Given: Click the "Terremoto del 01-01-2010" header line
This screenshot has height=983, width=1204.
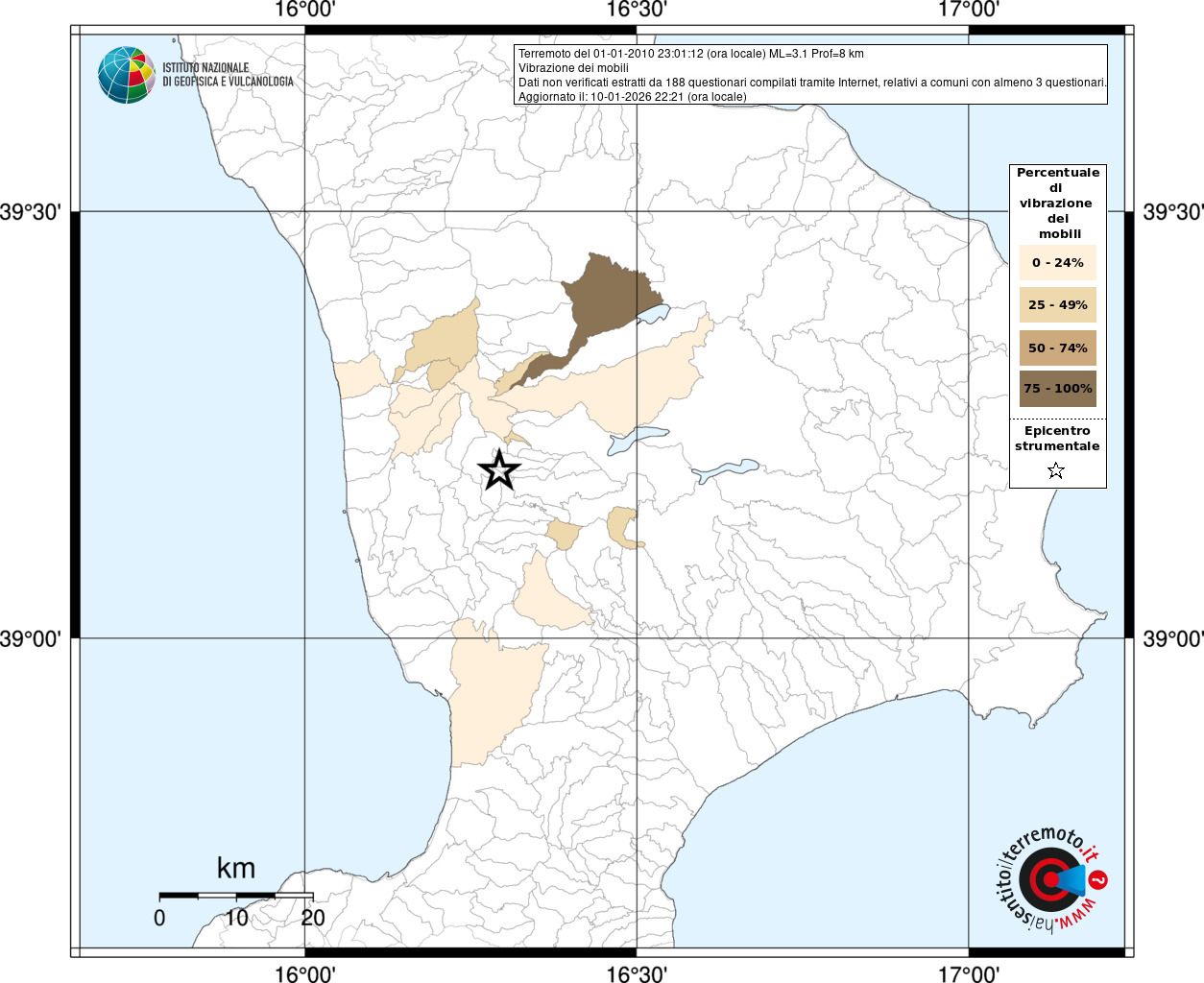Looking at the screenshot, I should (x=691, y=54).
